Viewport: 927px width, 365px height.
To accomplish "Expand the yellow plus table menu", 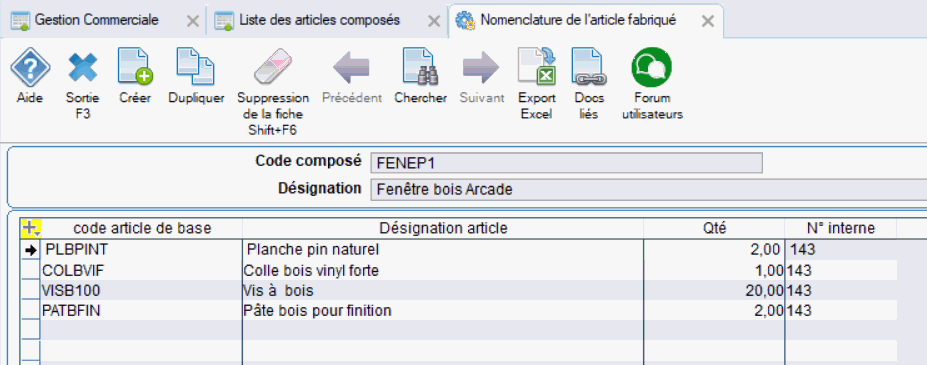I will [x=31, y=227].
